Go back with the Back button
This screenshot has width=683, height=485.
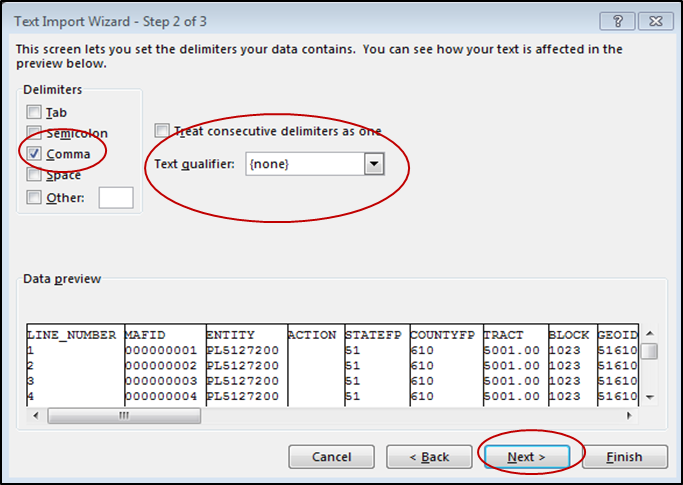[429, 457]
